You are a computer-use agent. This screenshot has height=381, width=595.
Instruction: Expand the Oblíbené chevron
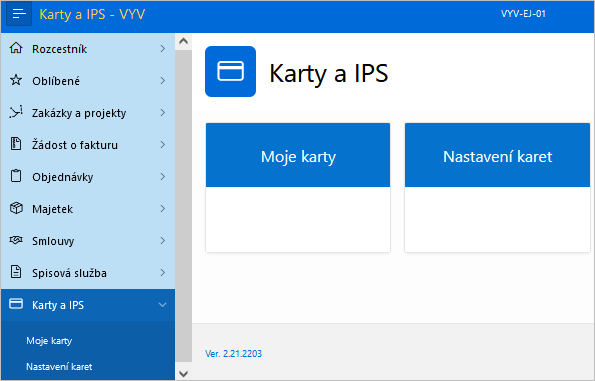click(162, 80)
